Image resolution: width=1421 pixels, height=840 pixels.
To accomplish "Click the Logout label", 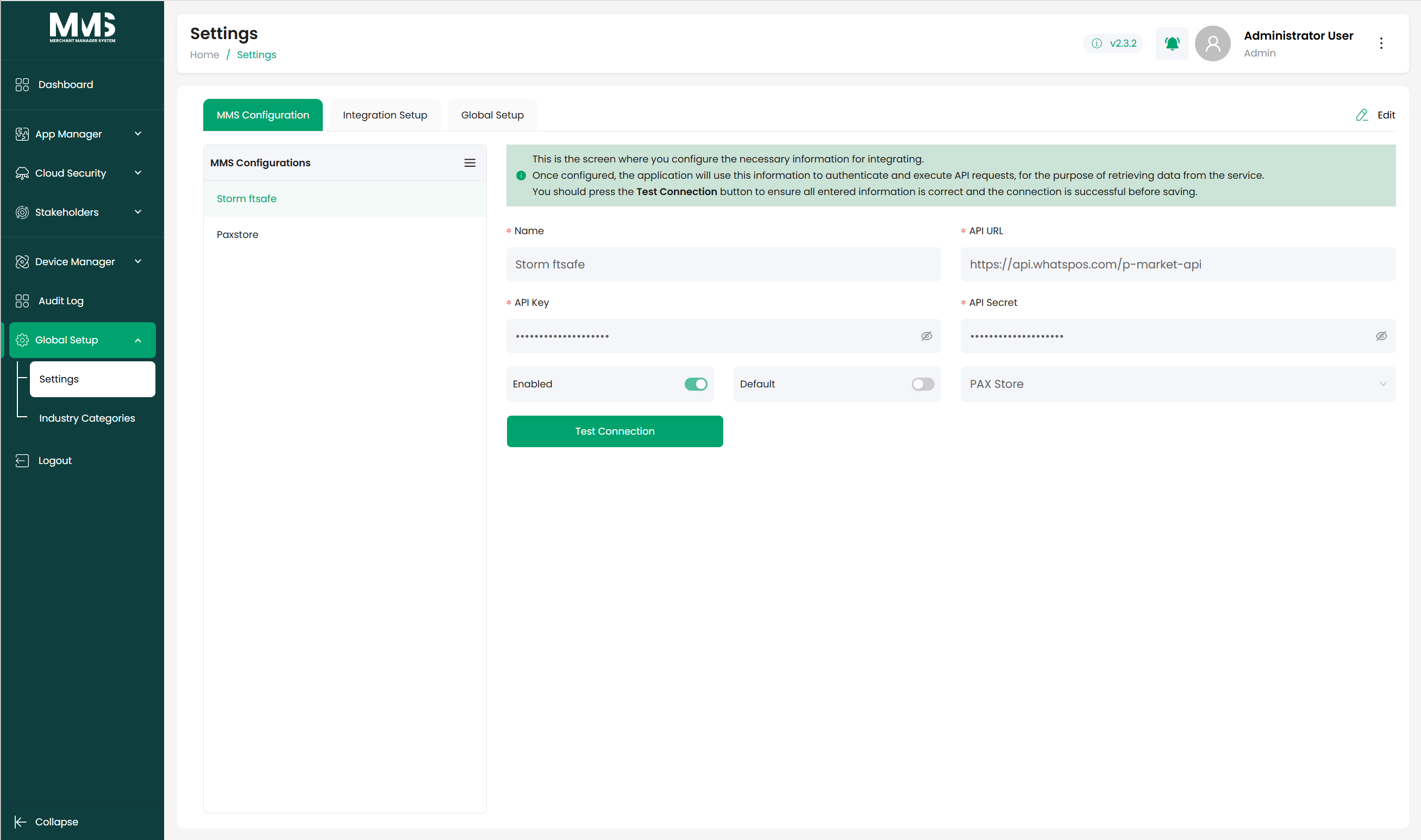I will pos(55,461).
